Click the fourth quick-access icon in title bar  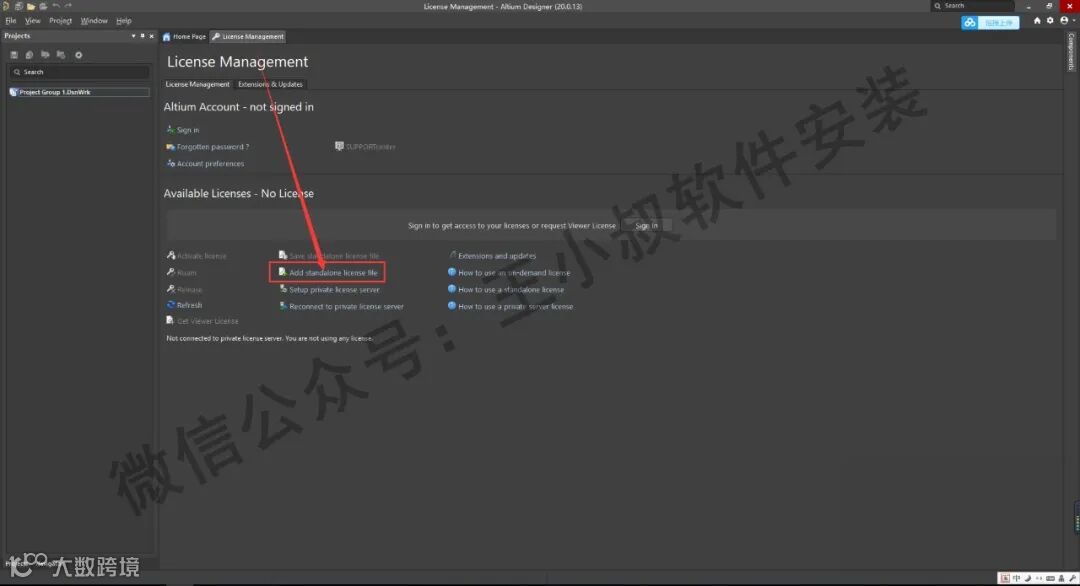[43, 6]
